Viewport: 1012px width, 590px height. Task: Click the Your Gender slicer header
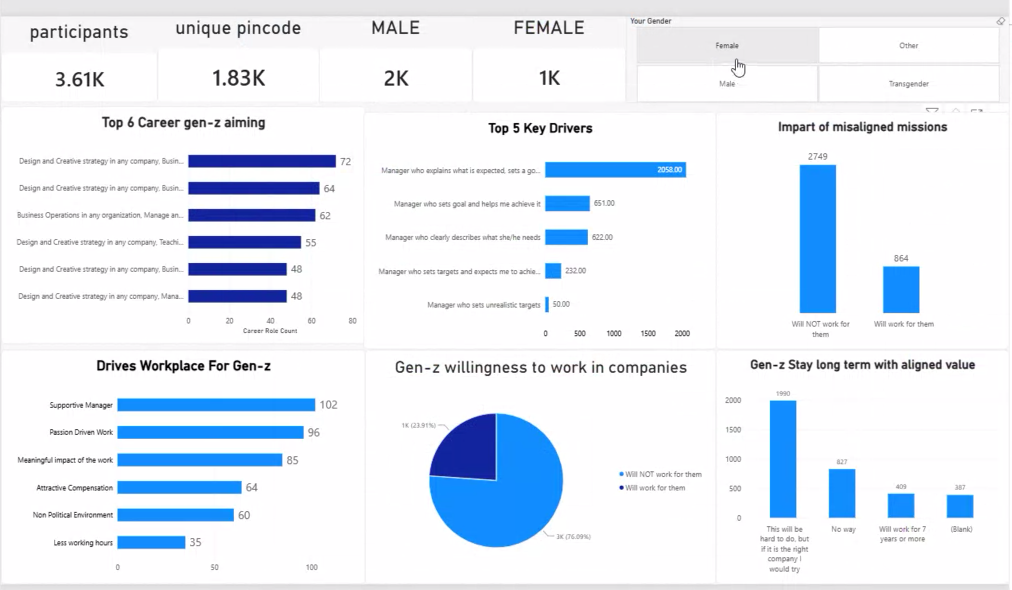(651, 21)
